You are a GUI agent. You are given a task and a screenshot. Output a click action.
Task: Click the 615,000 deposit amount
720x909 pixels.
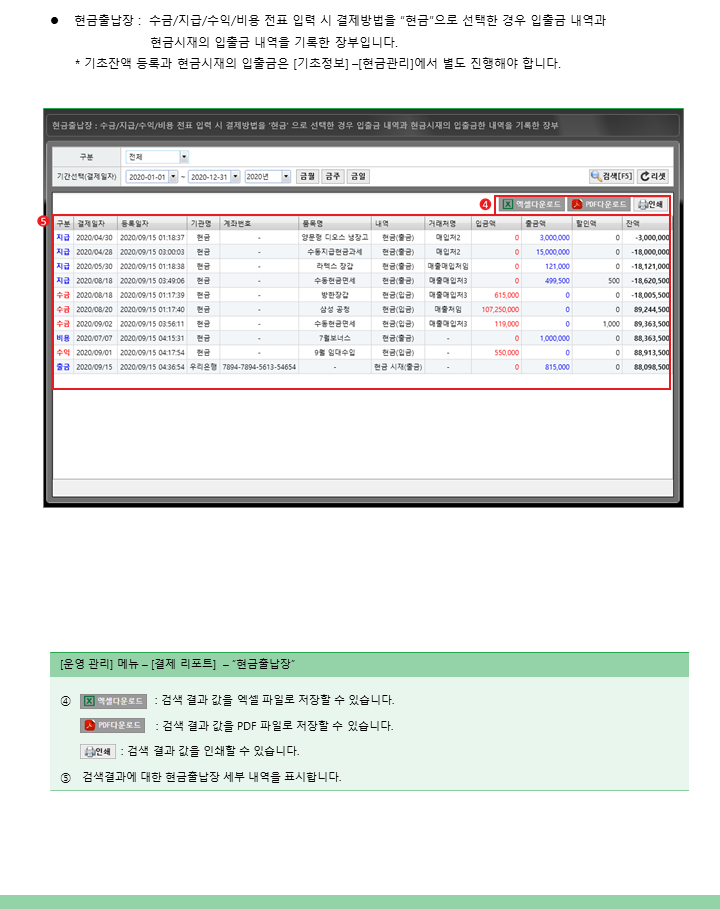[507, 295]
